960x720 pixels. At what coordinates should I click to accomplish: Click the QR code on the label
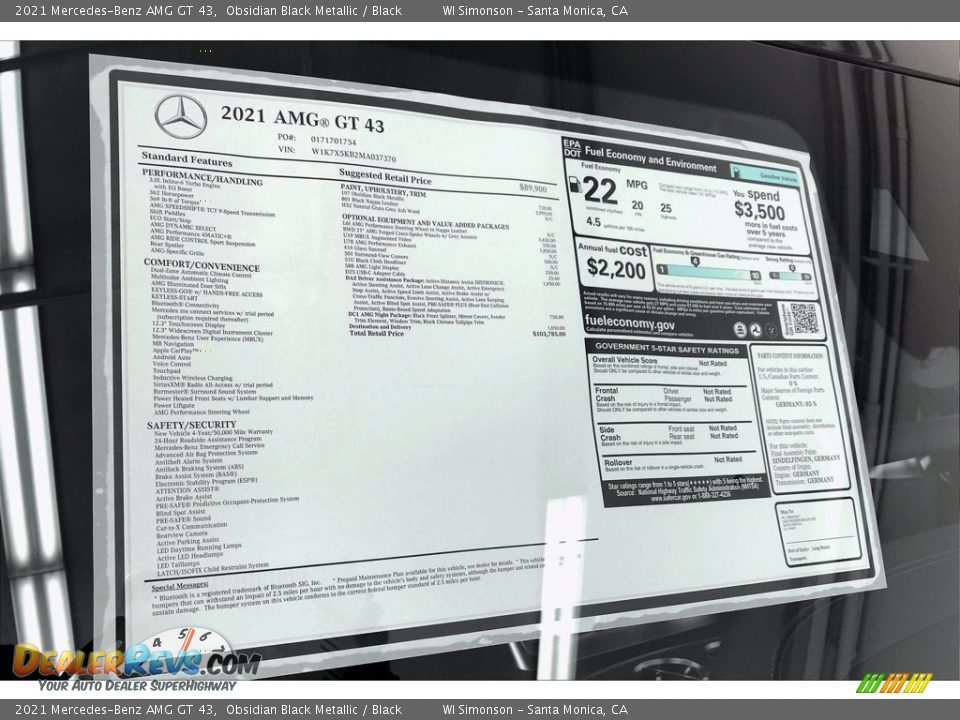[804, 318]
